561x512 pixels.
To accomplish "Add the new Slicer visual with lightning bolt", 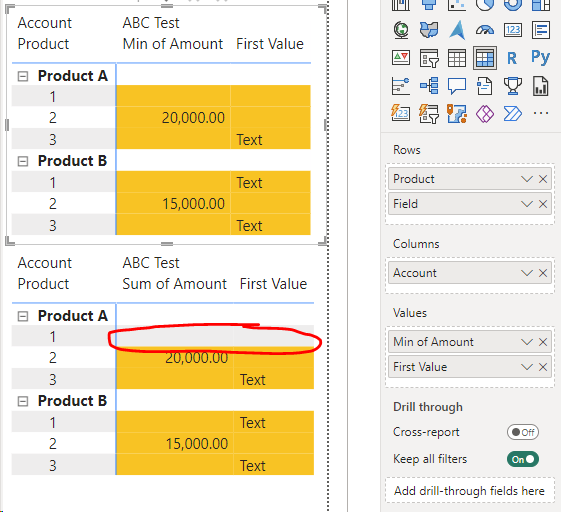I will [429, 114].
